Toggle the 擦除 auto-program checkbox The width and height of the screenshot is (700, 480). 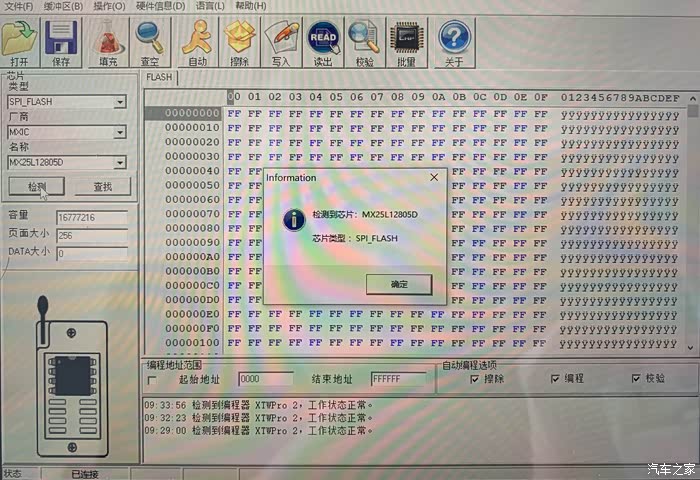[475, 379]
